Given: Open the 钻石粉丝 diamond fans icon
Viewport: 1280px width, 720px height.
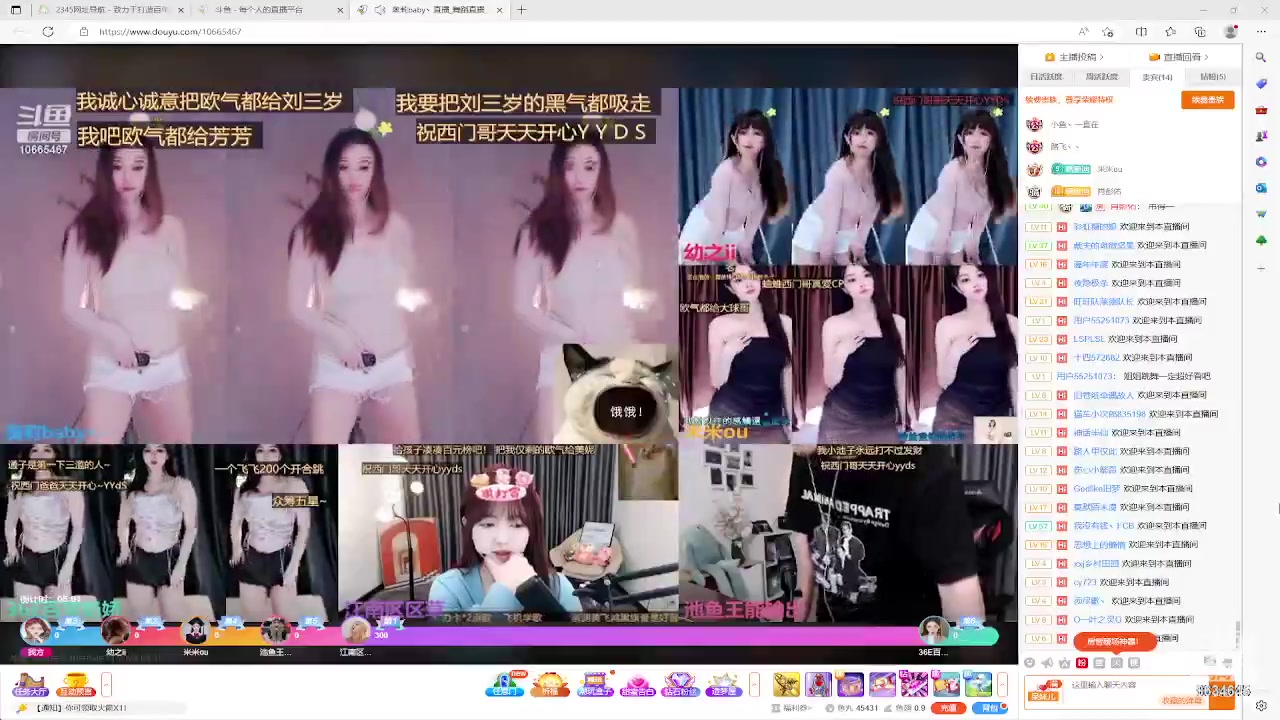Looking at the screenshot, I should pyautogui.click(x=680, y=685).
